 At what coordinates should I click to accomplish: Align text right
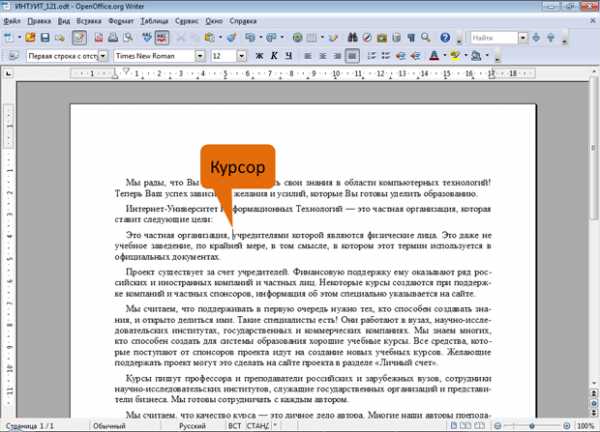coord(337,56)
